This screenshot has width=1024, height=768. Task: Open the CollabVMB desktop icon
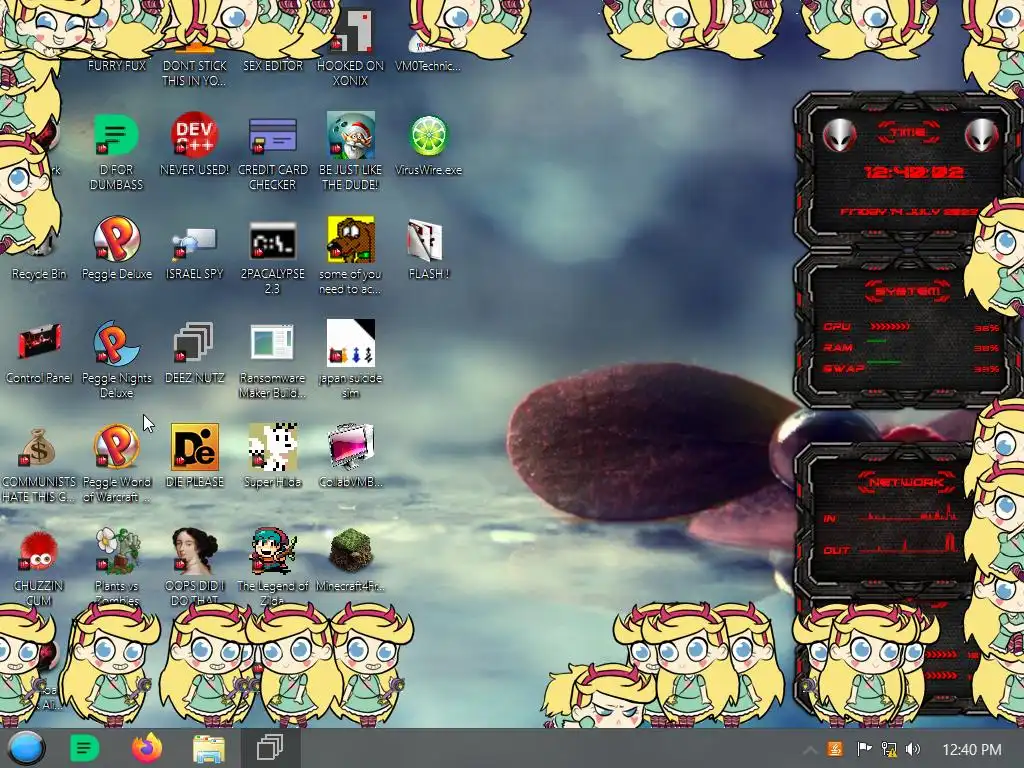tap(351, 447)
